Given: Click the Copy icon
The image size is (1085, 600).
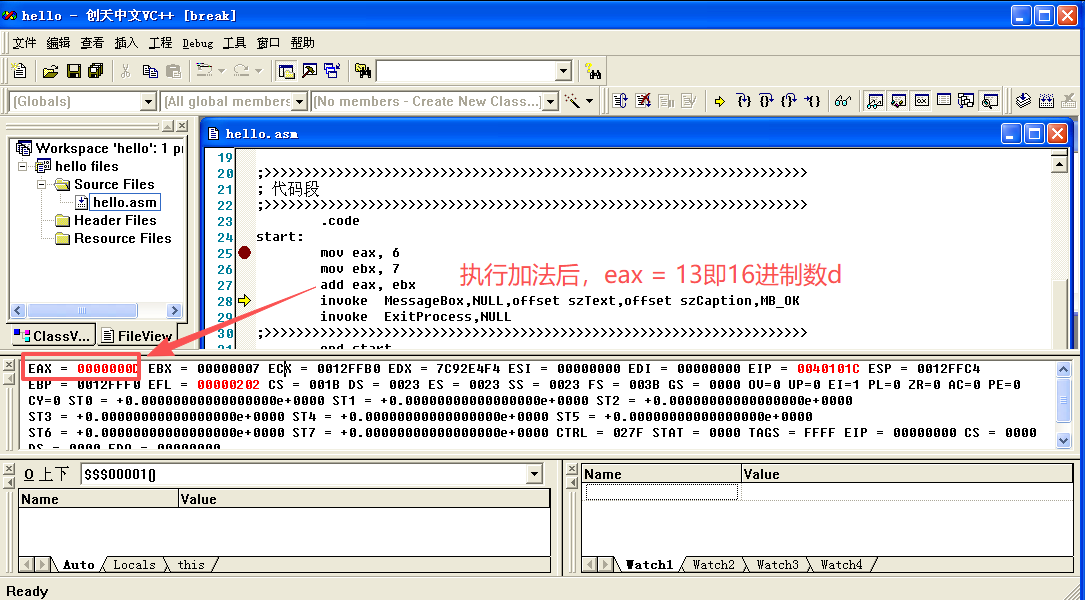Looking at the screenshot, I should (149, 71).
